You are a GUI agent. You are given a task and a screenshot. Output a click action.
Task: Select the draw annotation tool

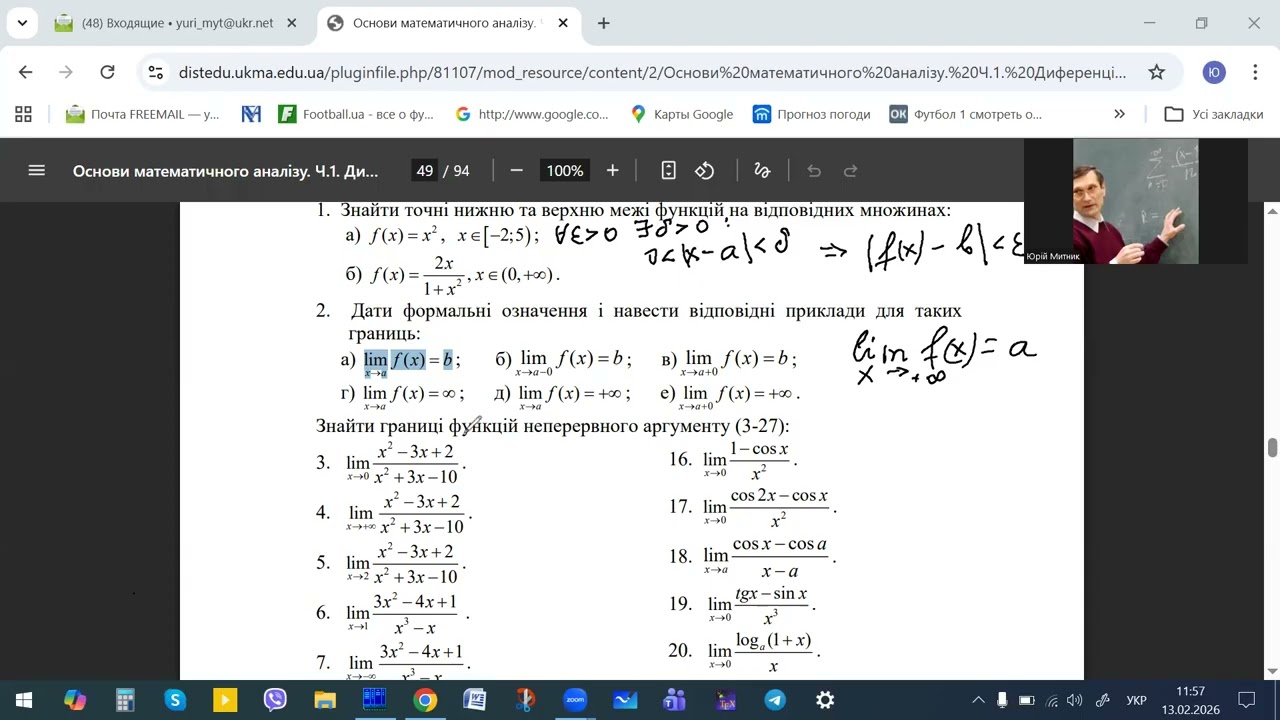pyautogui.click(x=762, y=171)
